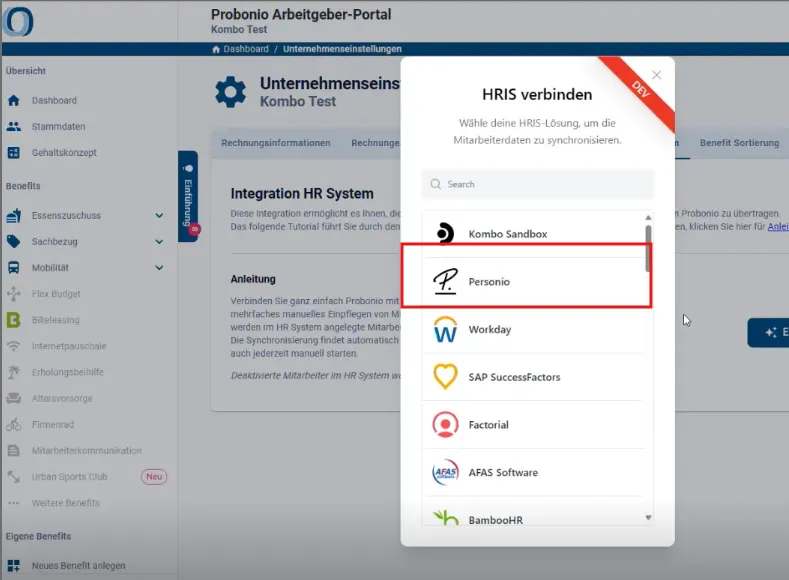The image size is (789, 580).
Task: Go to Dashboard via breadcrumb link
Action: tap(246, 49)
